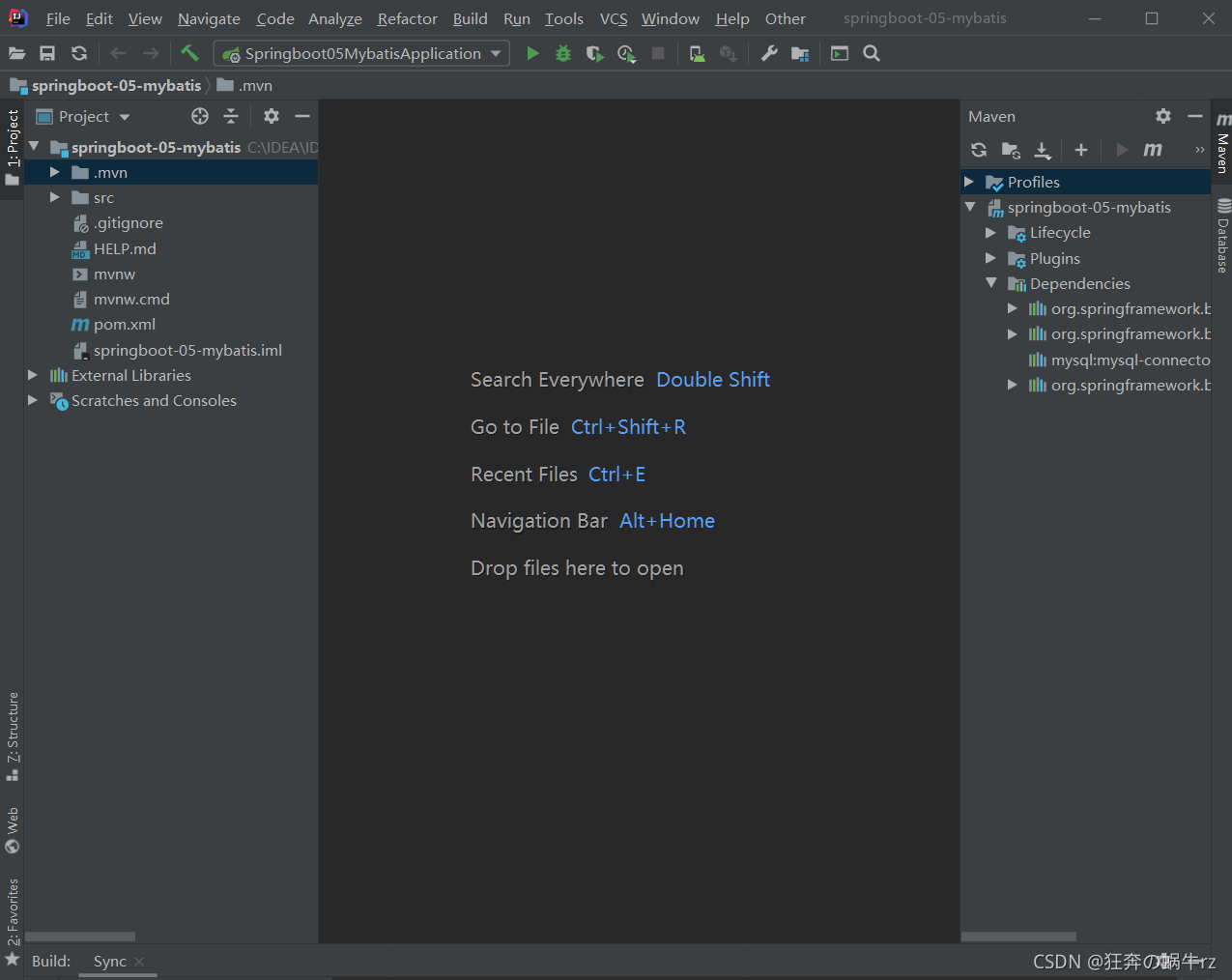Toggle the Structure tool window
This screenshot has height=980, width=1232.
12,736
